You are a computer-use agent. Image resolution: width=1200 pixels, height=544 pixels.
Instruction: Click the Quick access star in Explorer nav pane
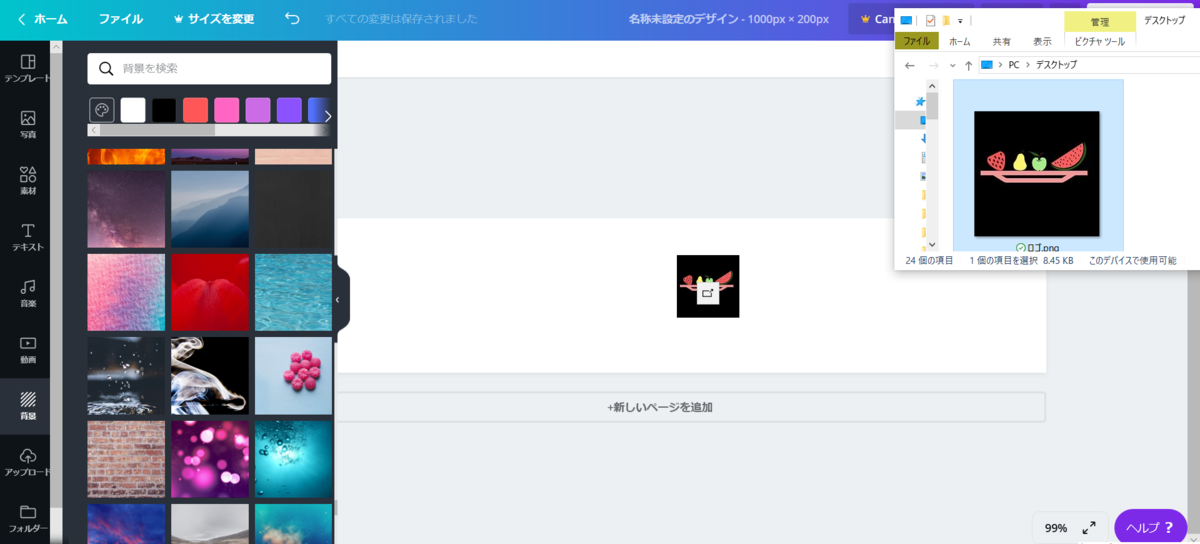coord(921,101)
